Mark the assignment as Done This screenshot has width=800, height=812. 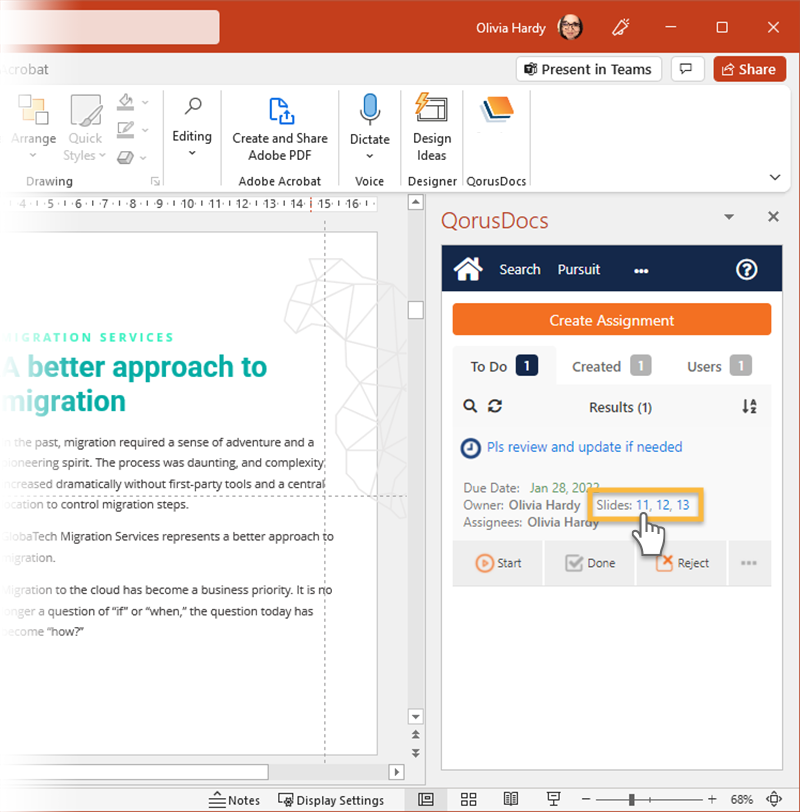590,563
